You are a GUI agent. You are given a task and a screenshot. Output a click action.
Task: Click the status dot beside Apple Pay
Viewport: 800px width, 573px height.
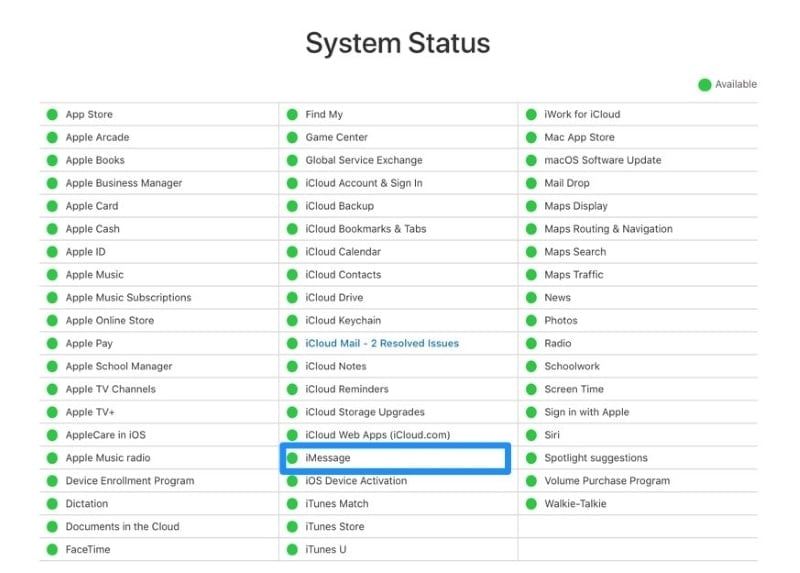point(52,344)
